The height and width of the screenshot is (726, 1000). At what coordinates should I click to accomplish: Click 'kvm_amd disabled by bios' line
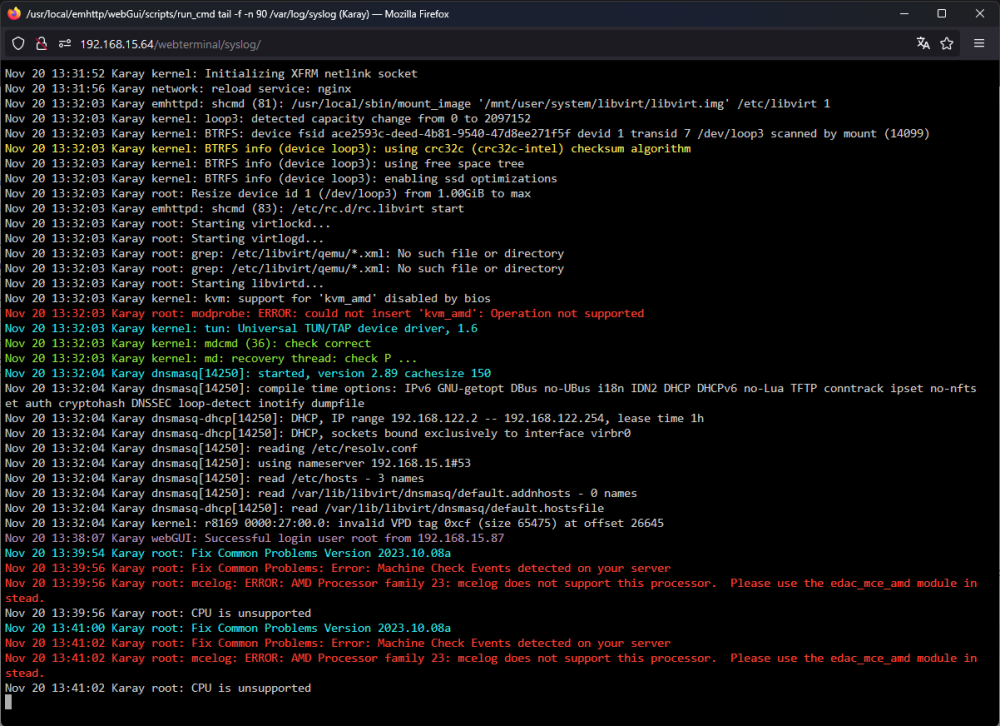coord(248,299)
